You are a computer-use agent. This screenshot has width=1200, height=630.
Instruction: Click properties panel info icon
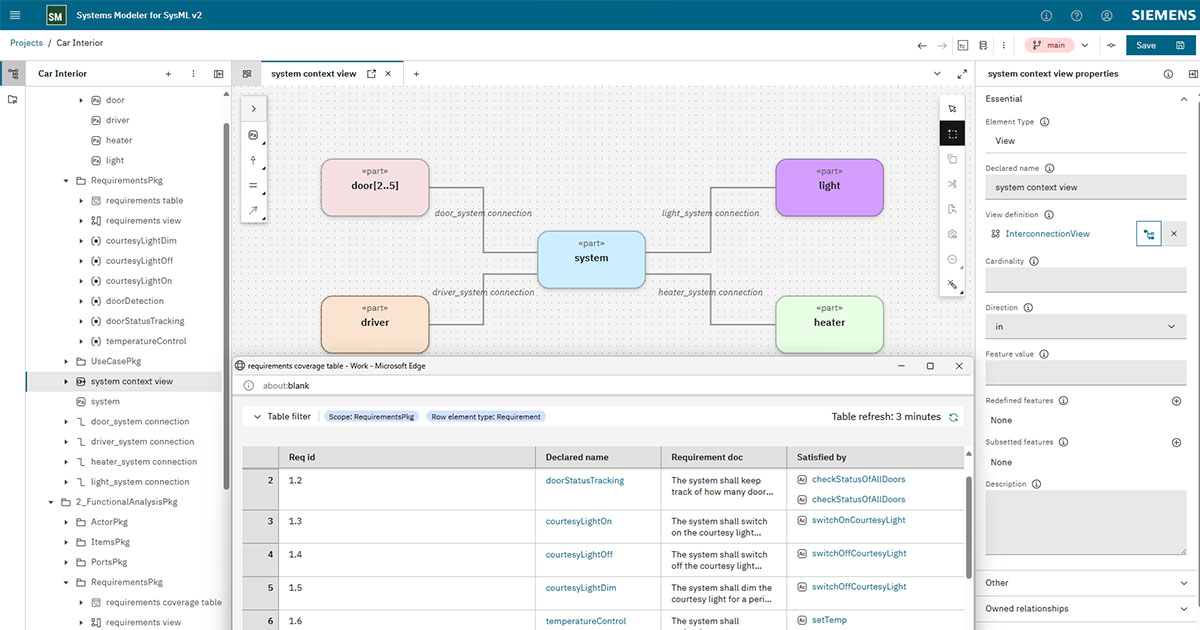tap(1168, 74)
